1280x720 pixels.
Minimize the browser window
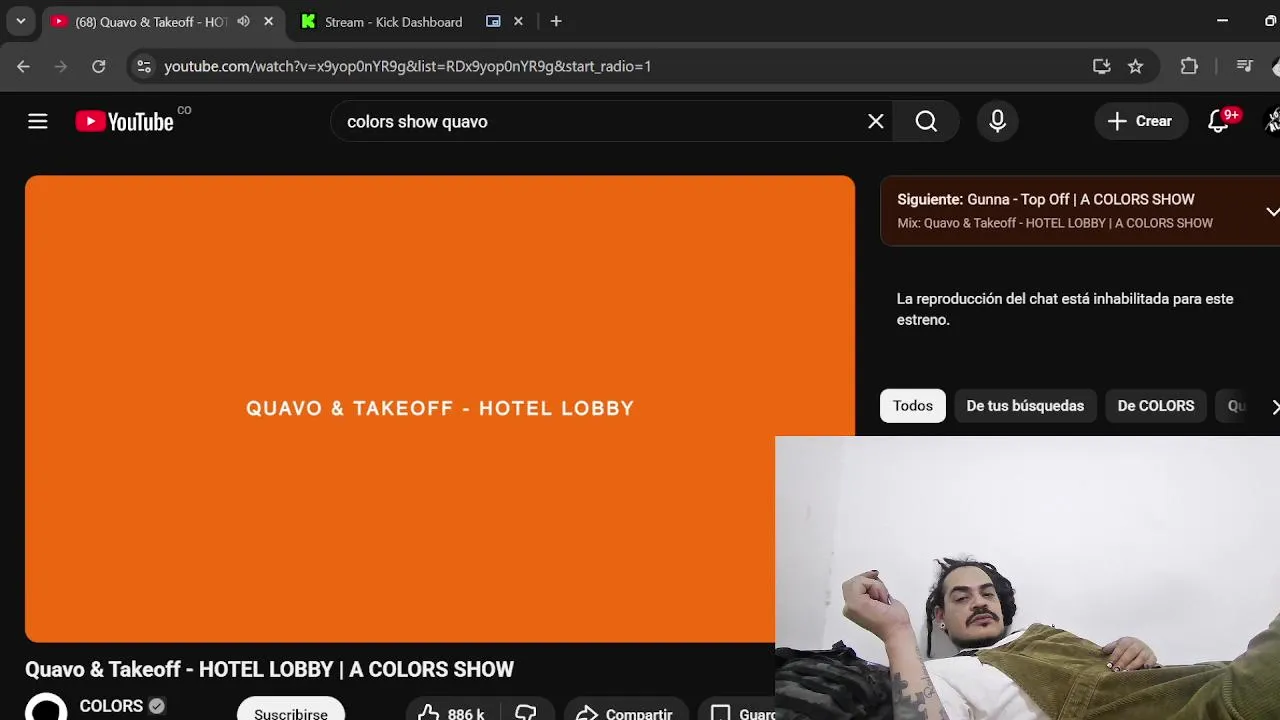point(1222,21)
